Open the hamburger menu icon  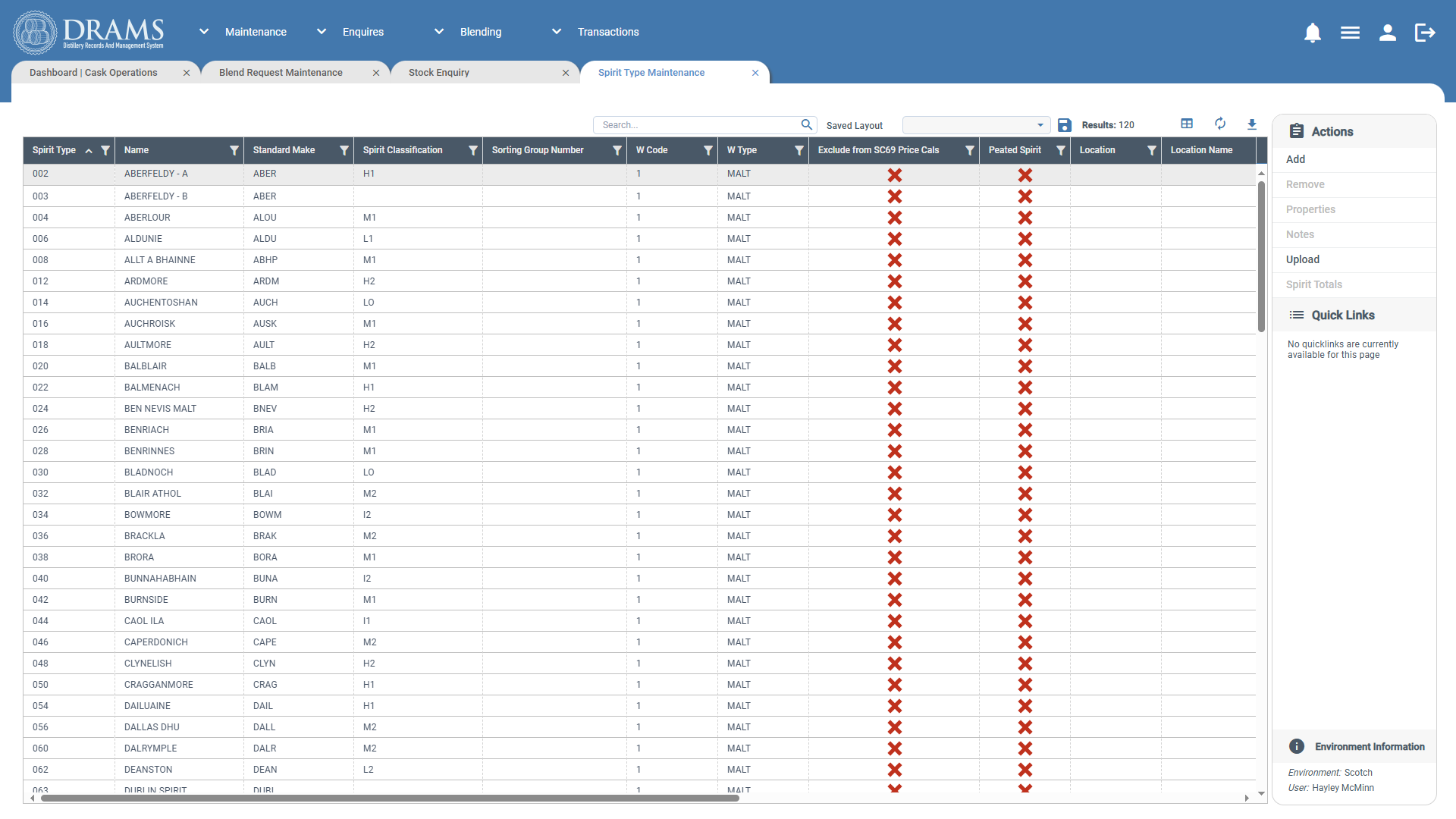(1350, 33)
